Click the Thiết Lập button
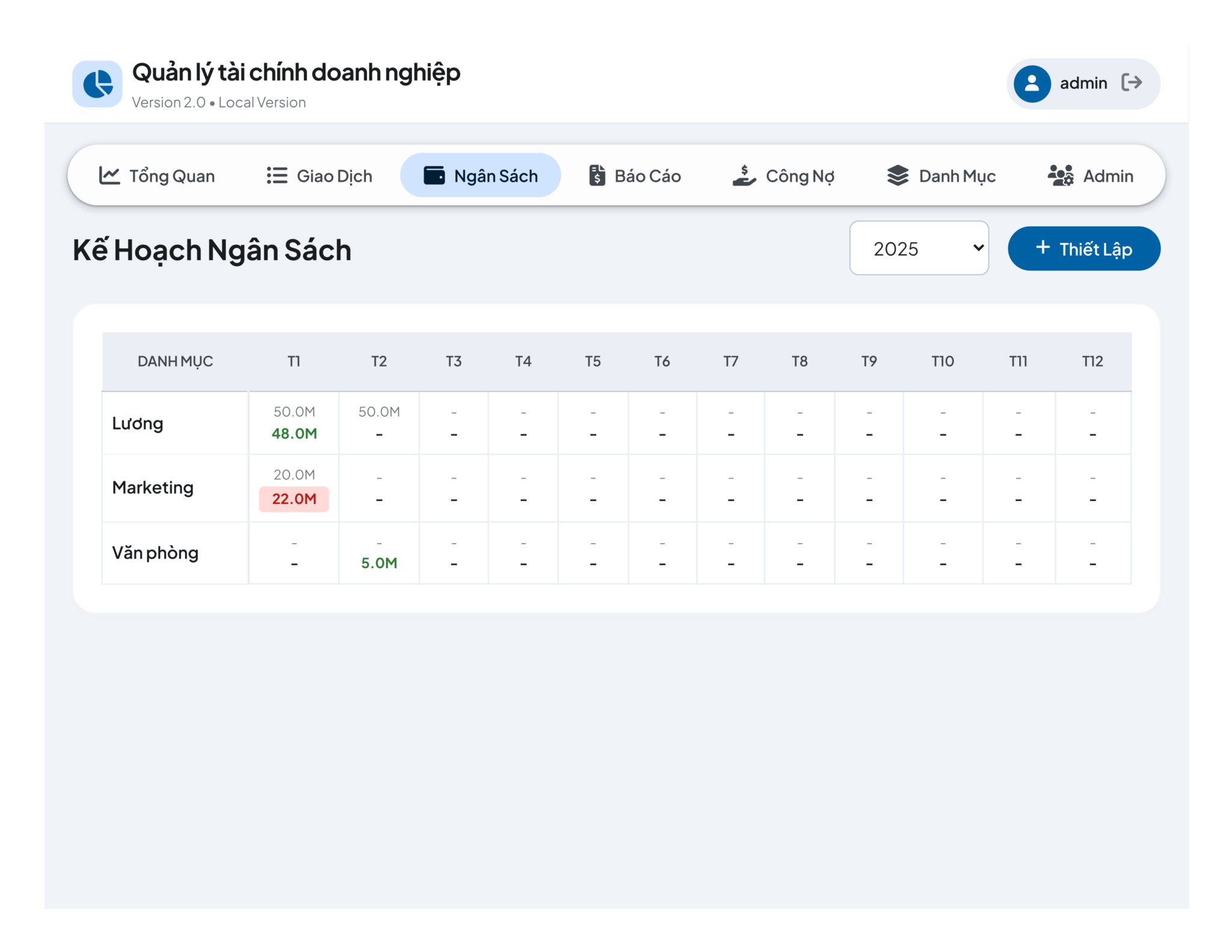 tap(1083, 248)
